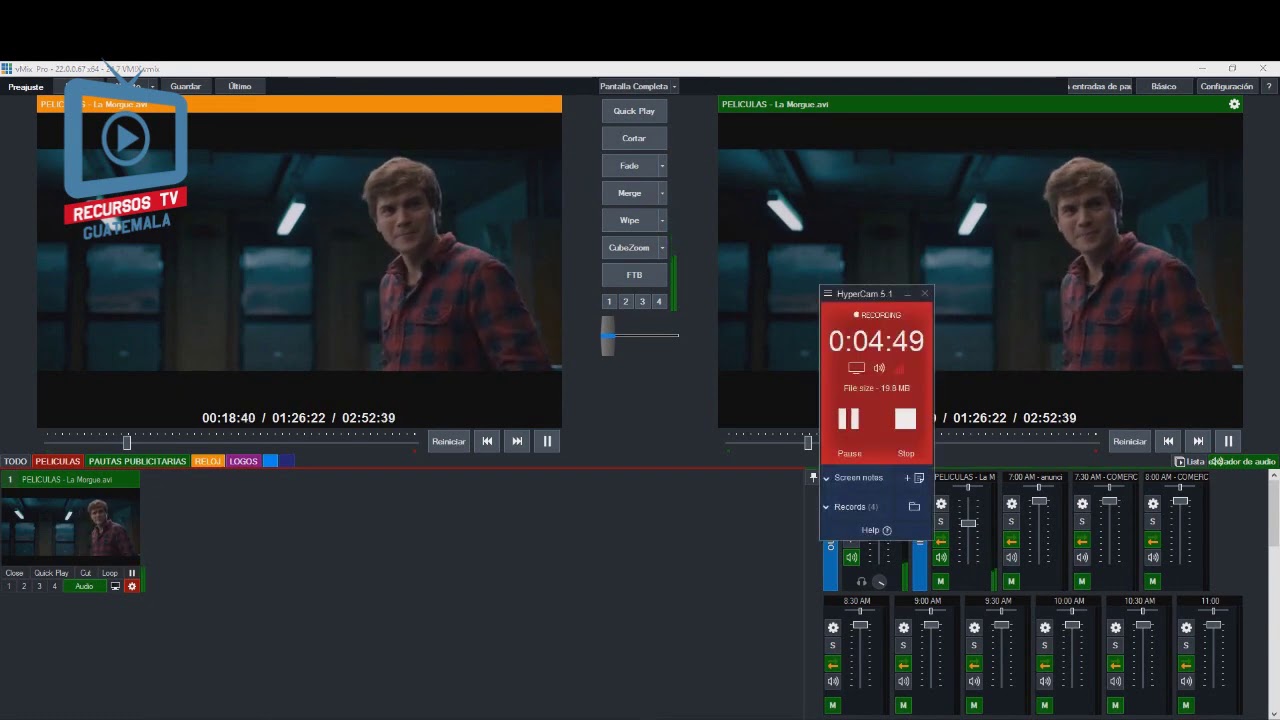
Task: Open the CubeZoom transition dropdown arrow
Action: 662,248
